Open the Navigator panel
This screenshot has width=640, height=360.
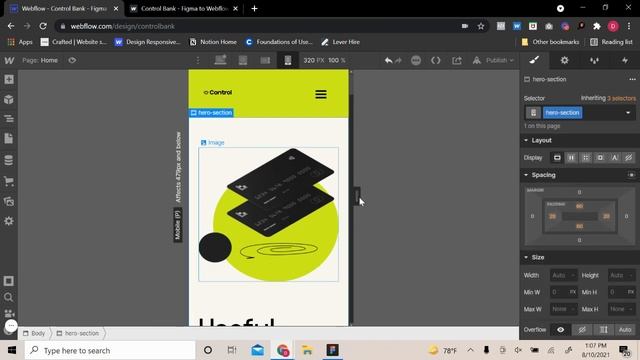pos(9,119)
